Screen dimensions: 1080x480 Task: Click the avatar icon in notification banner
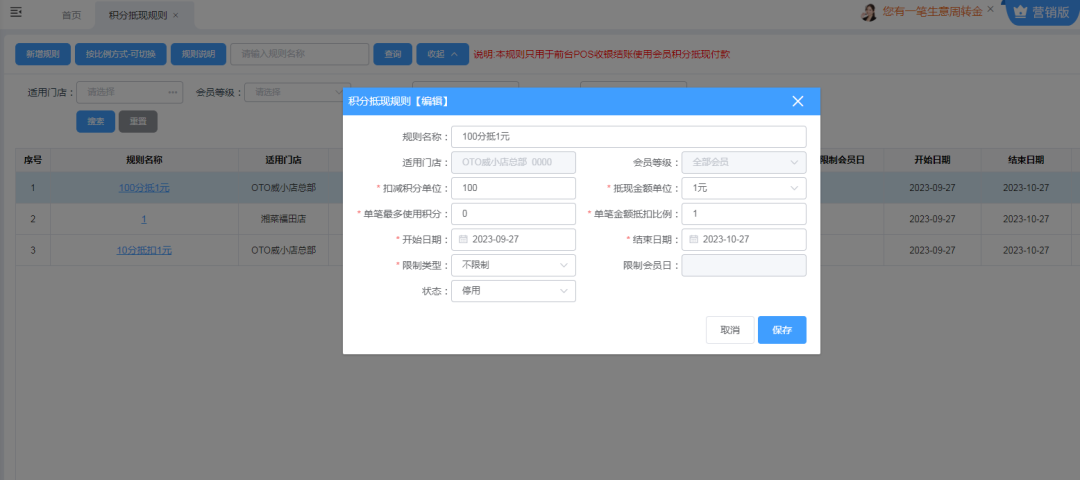coord(869,12)
